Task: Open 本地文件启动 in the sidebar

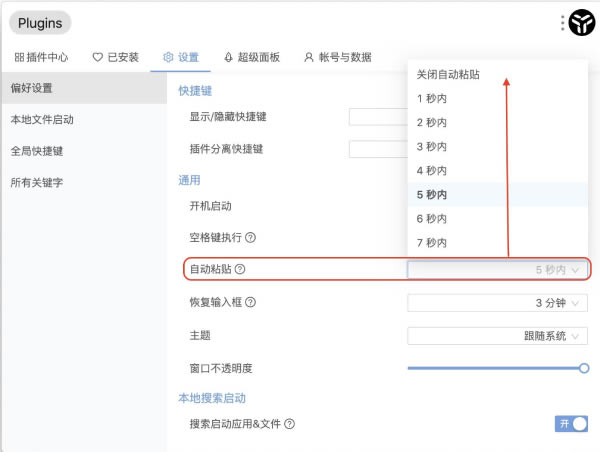Action: pyautogui.click(x=42, y=120)
